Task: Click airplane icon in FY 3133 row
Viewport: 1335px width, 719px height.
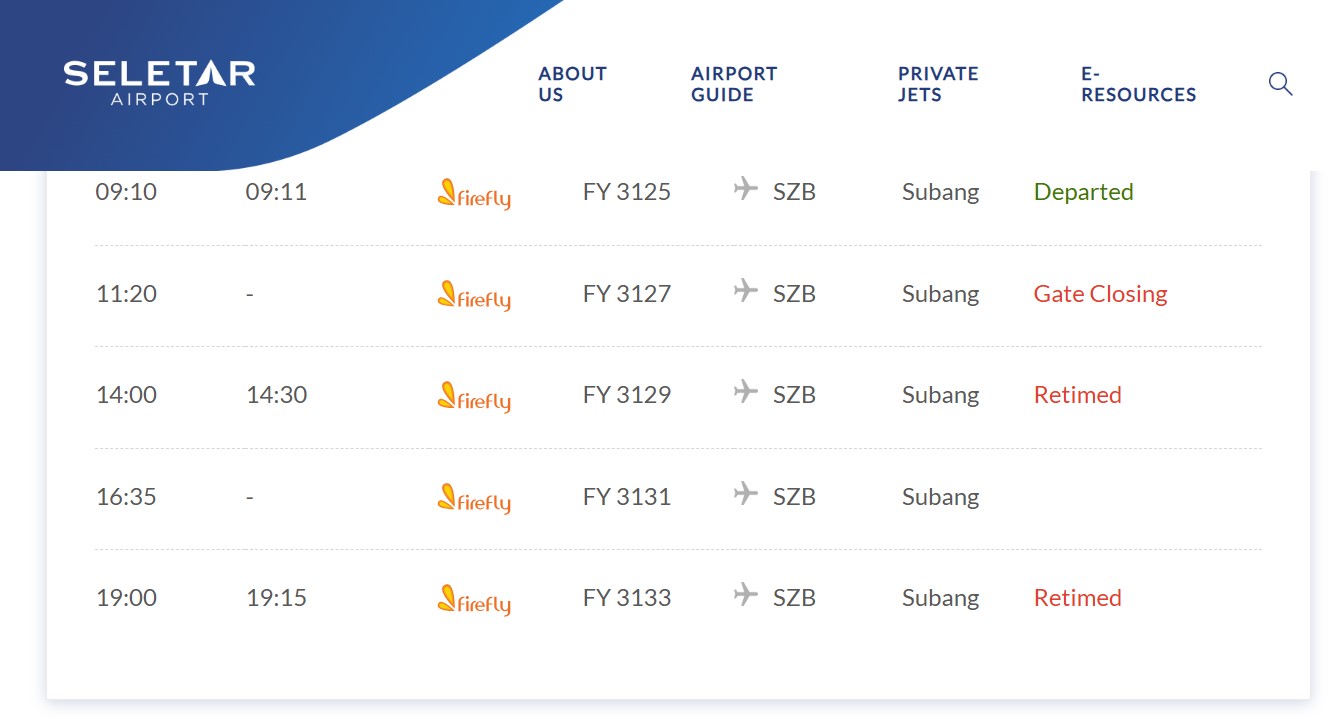Action: 745,594
